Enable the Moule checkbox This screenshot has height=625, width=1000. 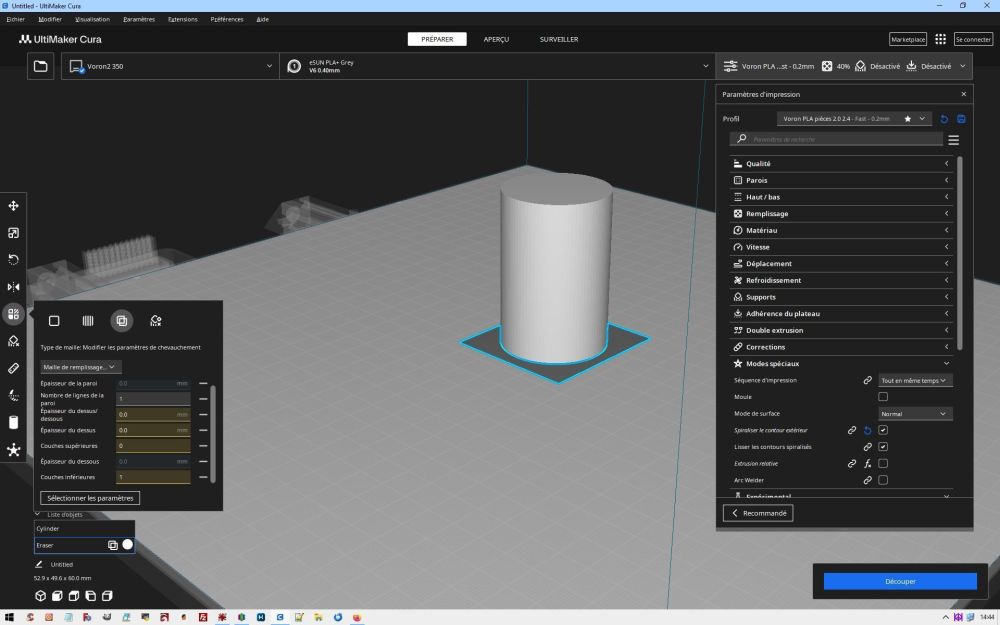tap(883, 397)
